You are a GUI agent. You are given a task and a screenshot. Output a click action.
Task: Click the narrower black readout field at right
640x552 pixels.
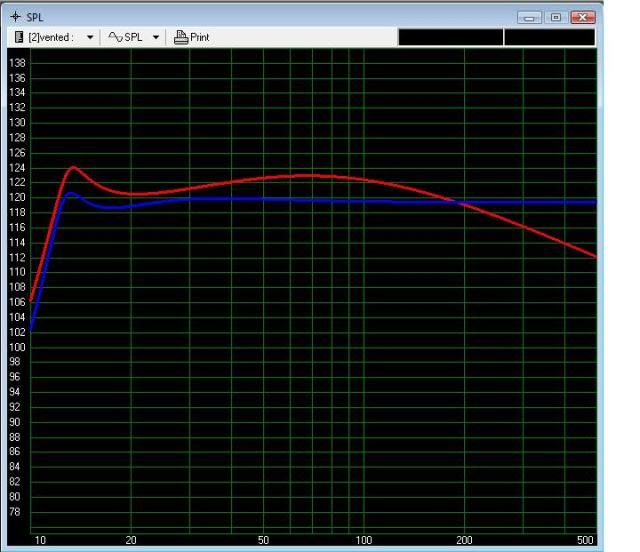[549, 38]
